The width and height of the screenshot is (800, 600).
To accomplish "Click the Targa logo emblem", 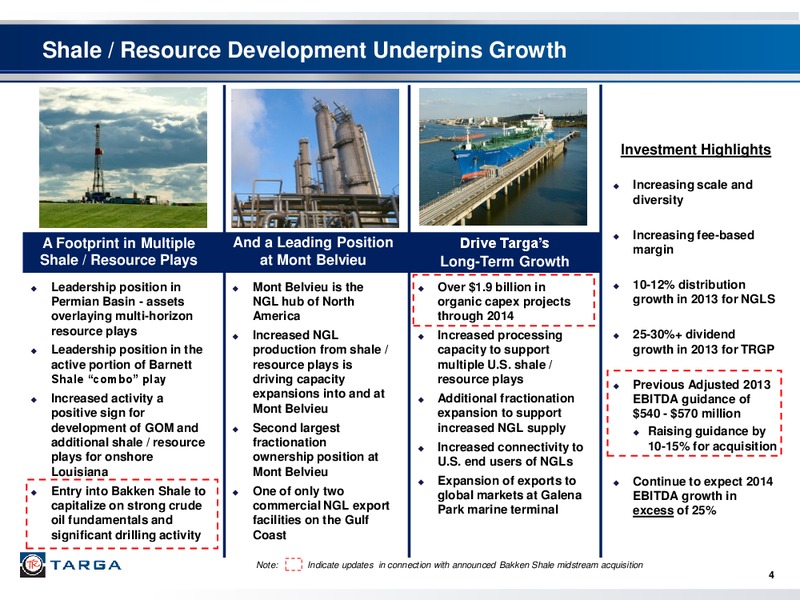I will (33, 565).
